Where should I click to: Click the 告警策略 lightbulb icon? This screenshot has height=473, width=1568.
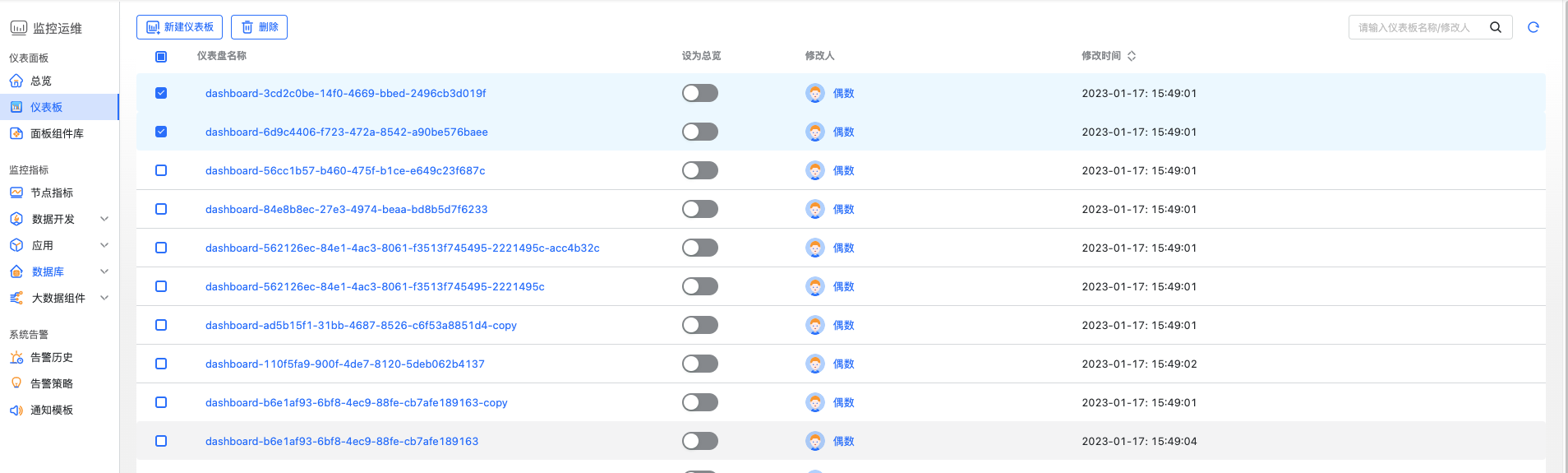[x=16, y=383]
